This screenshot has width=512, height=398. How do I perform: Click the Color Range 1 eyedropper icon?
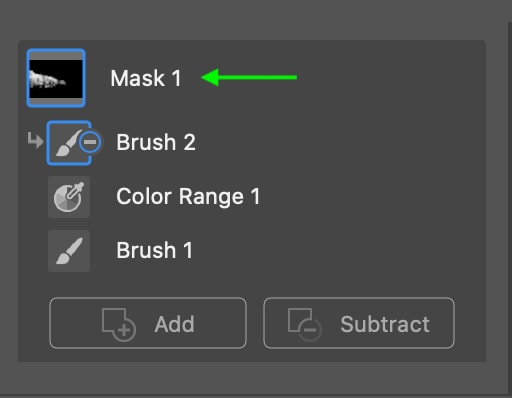[x=69, y=197]
